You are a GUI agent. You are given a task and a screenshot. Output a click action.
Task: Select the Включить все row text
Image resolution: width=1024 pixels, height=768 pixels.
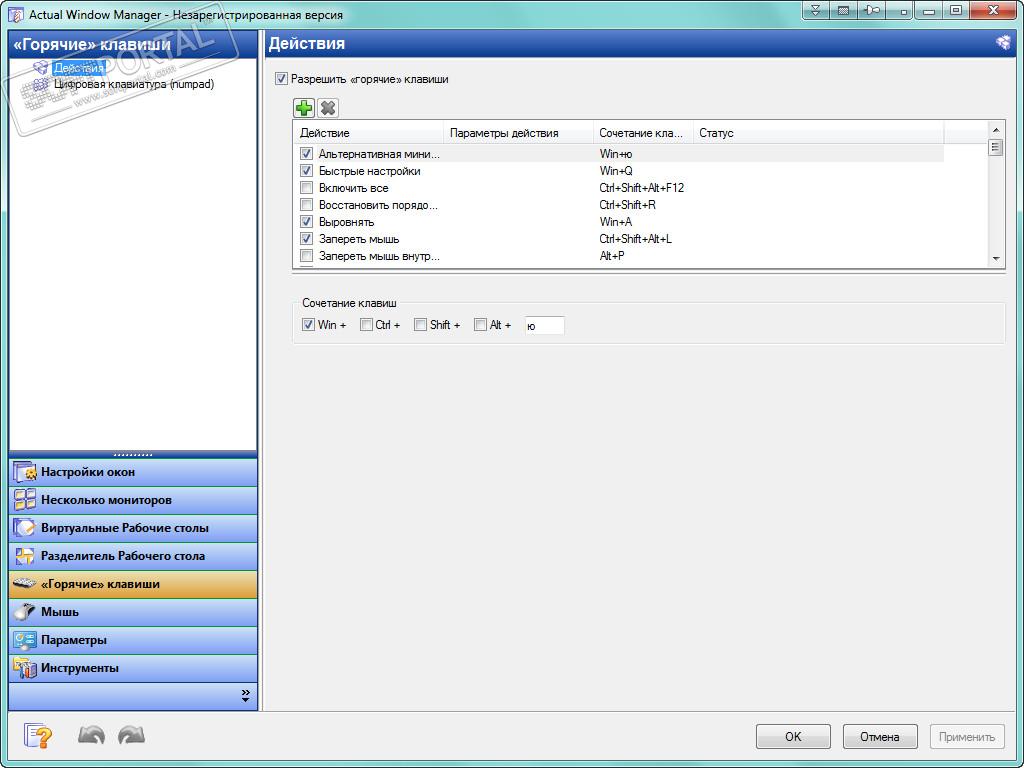[x=353, y=188]
